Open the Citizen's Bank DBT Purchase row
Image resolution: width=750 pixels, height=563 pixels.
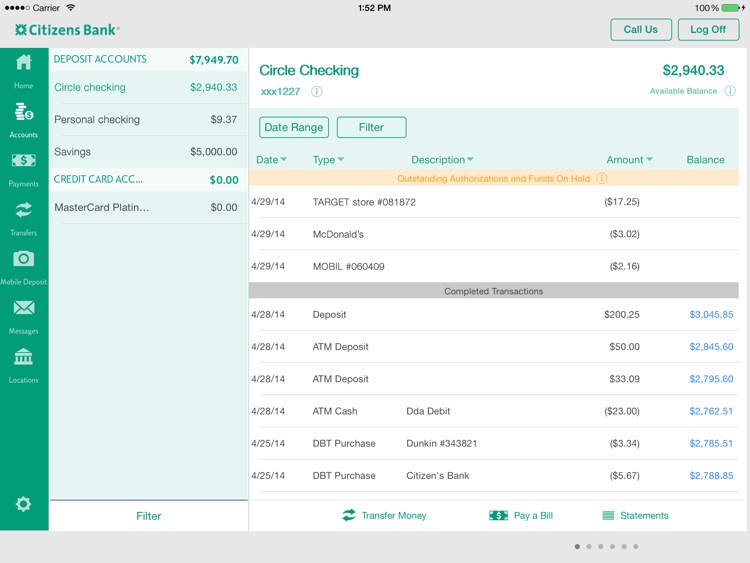494,475
